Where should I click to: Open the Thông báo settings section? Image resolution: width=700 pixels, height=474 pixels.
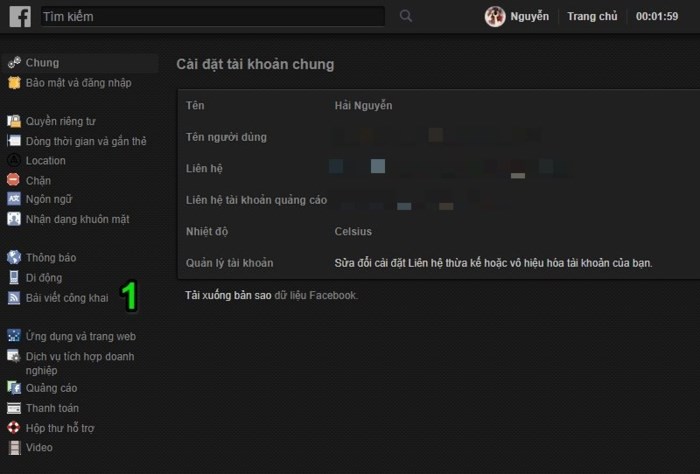tap(52, 257)
